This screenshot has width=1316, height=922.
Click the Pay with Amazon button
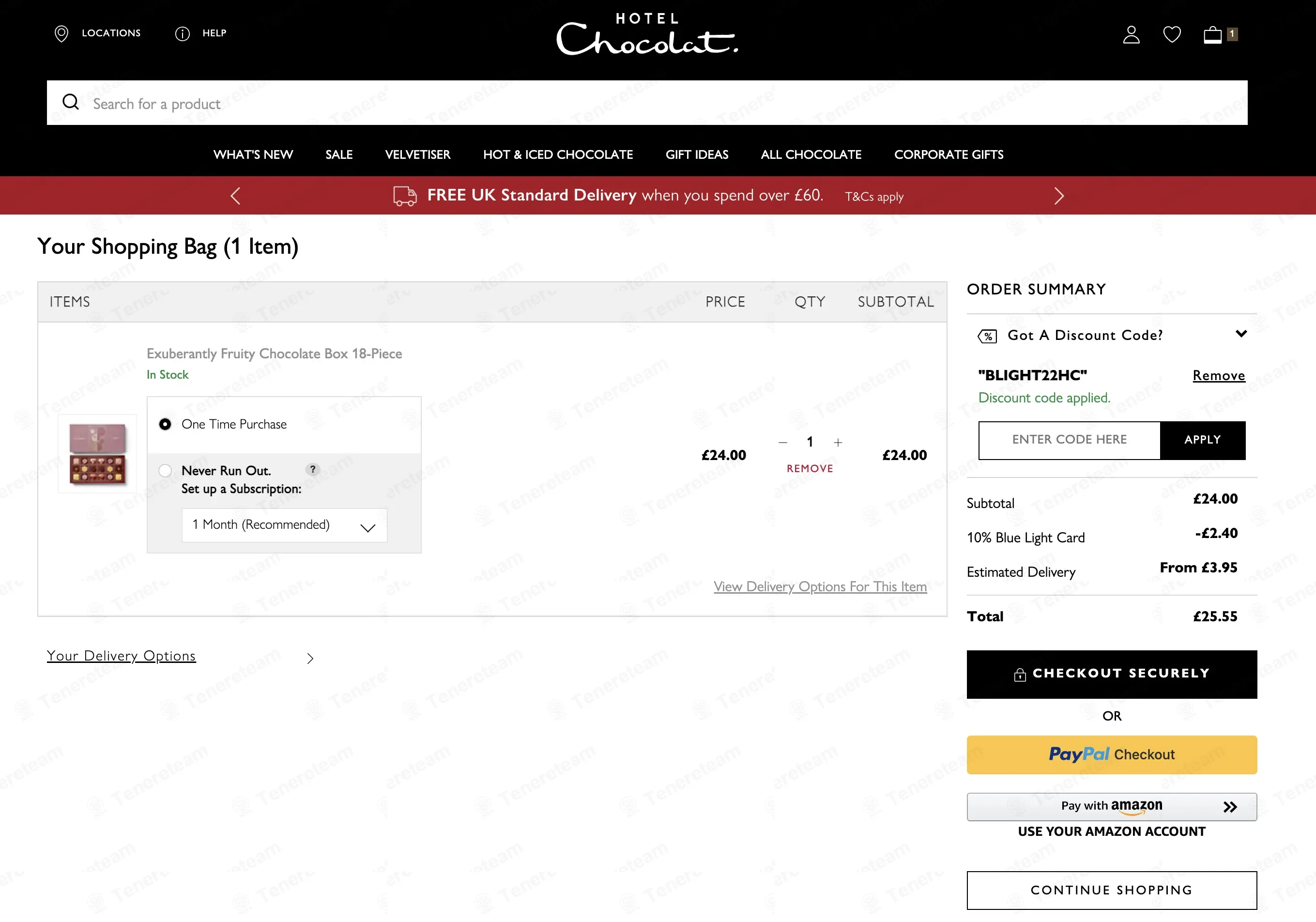(1111, 807)
